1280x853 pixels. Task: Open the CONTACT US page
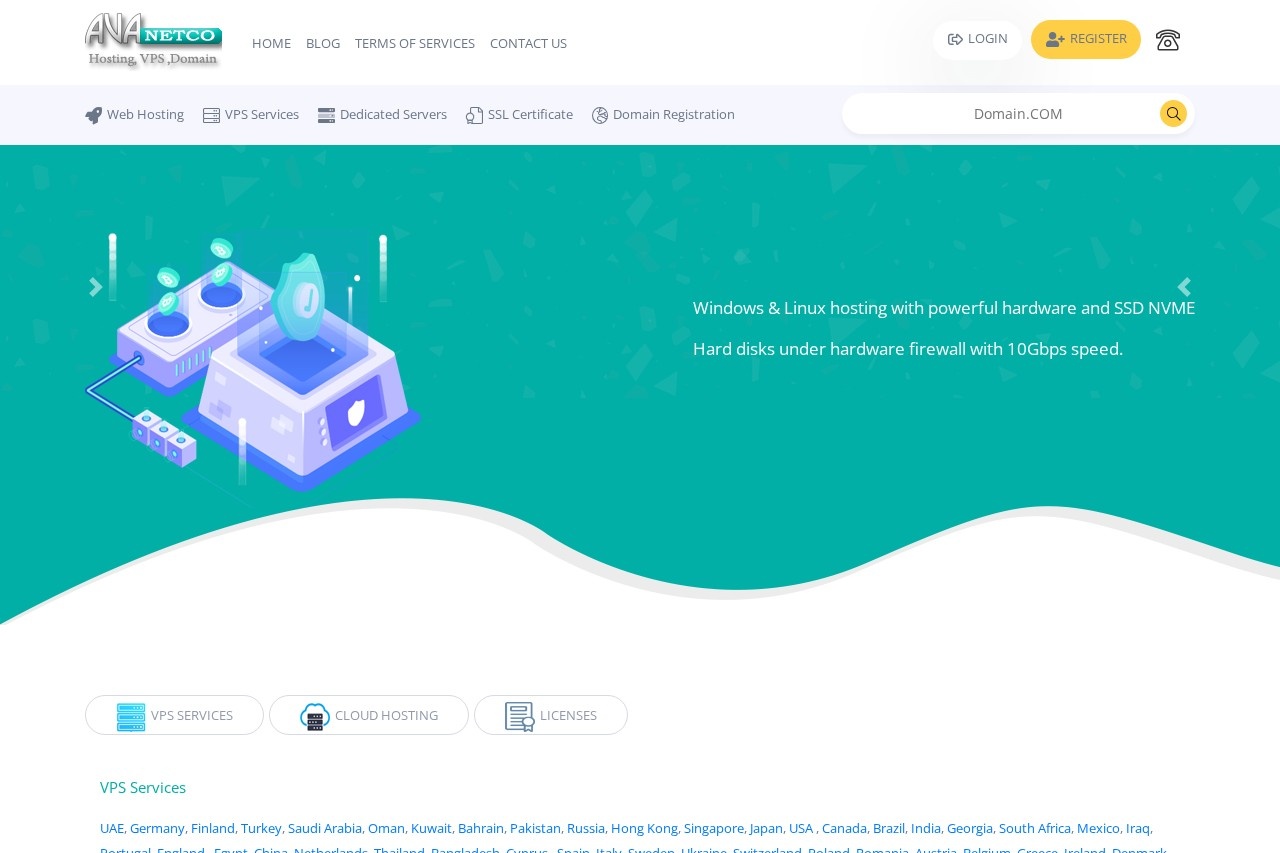click(x=528, y=43)
